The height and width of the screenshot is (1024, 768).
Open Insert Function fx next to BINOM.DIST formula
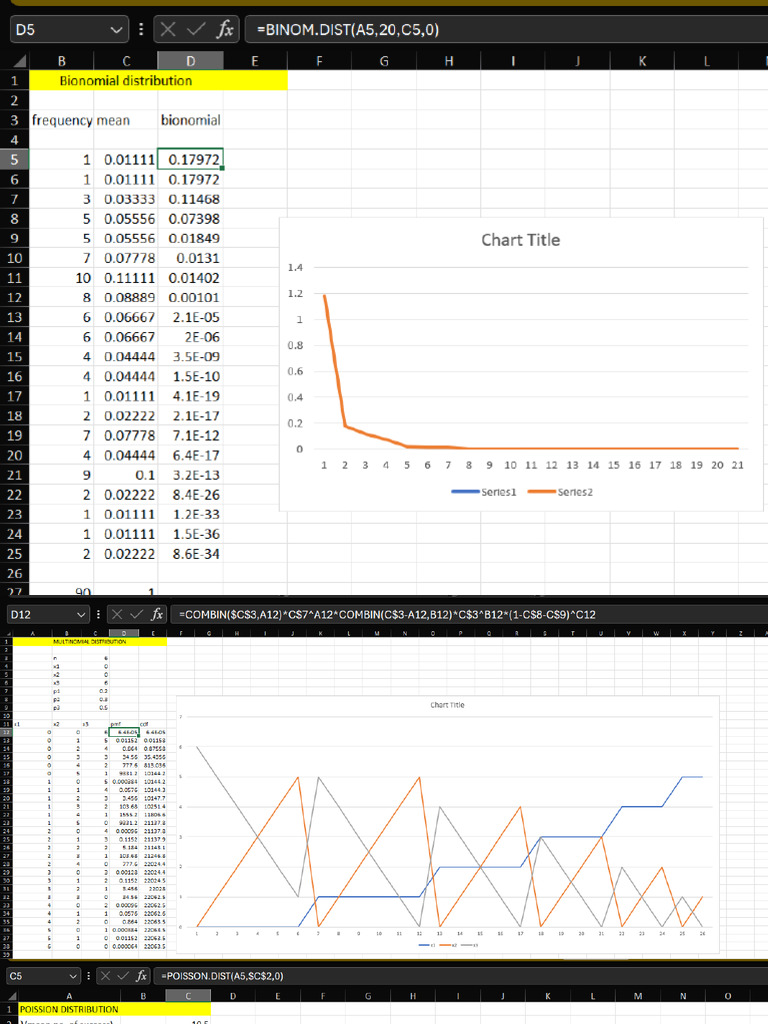[225, 29]
